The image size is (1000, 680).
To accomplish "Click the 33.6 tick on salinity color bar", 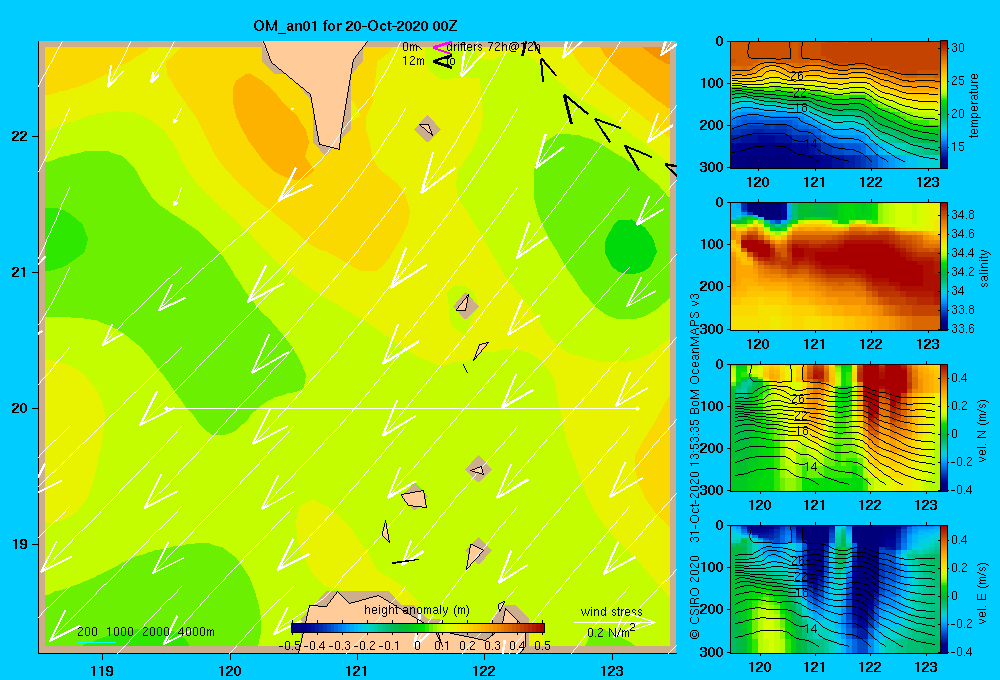I will [x=962, y=329].
